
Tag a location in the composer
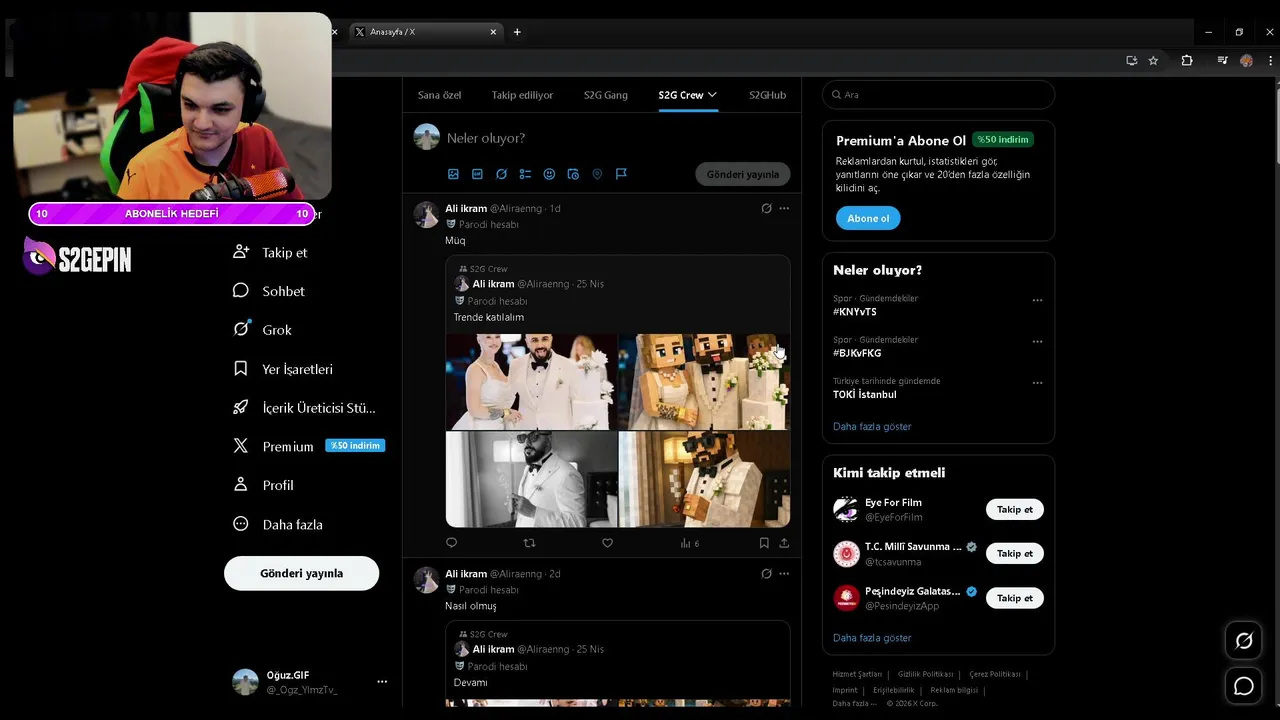pyautogui.click(x=597, y=174)
